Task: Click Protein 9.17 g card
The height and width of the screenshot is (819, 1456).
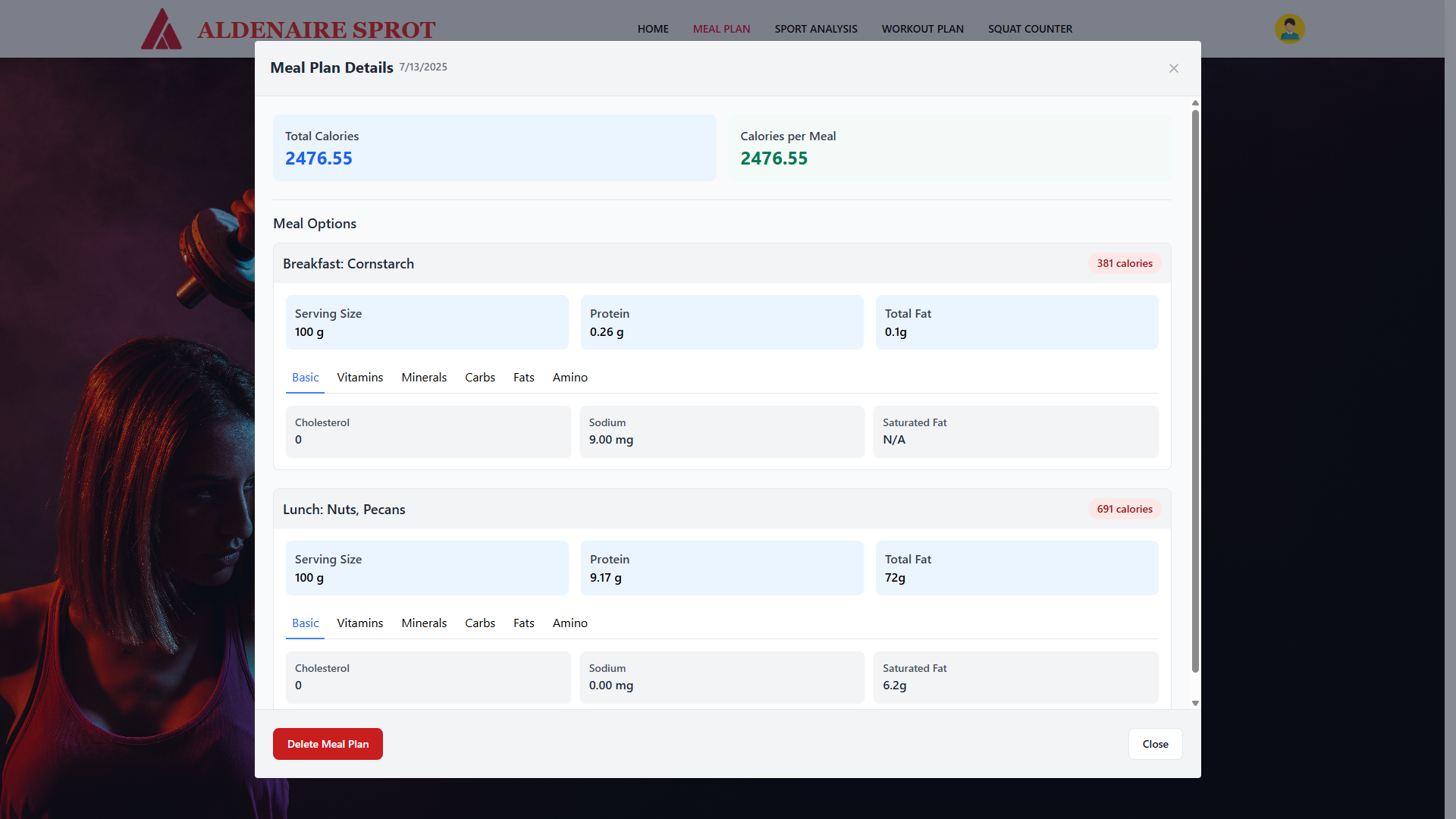Action: (x=722, y=568)
